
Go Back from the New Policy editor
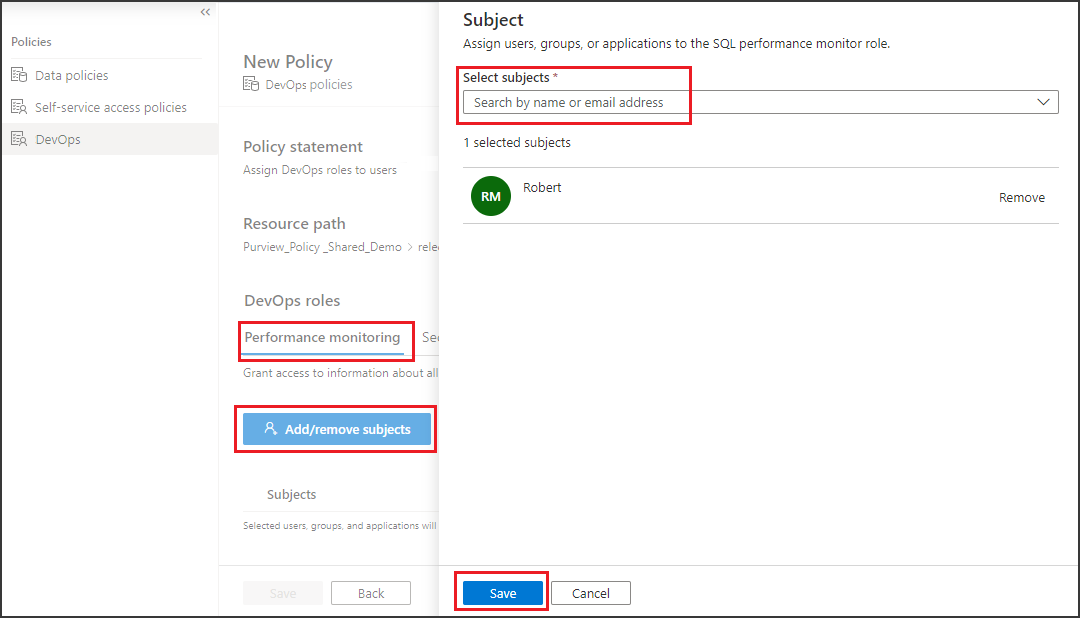pos(370,592)
